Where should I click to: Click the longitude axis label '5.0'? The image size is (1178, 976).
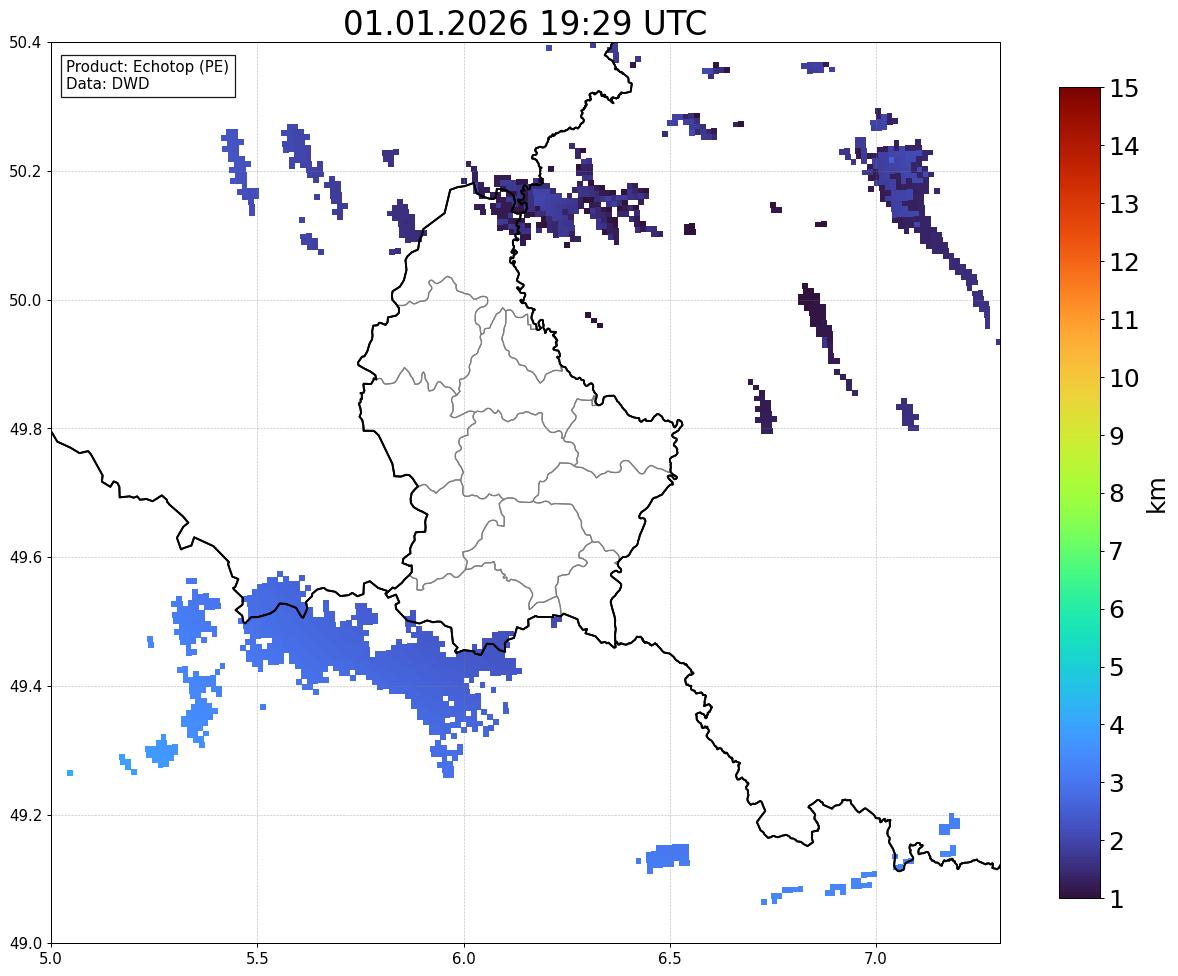51,959
